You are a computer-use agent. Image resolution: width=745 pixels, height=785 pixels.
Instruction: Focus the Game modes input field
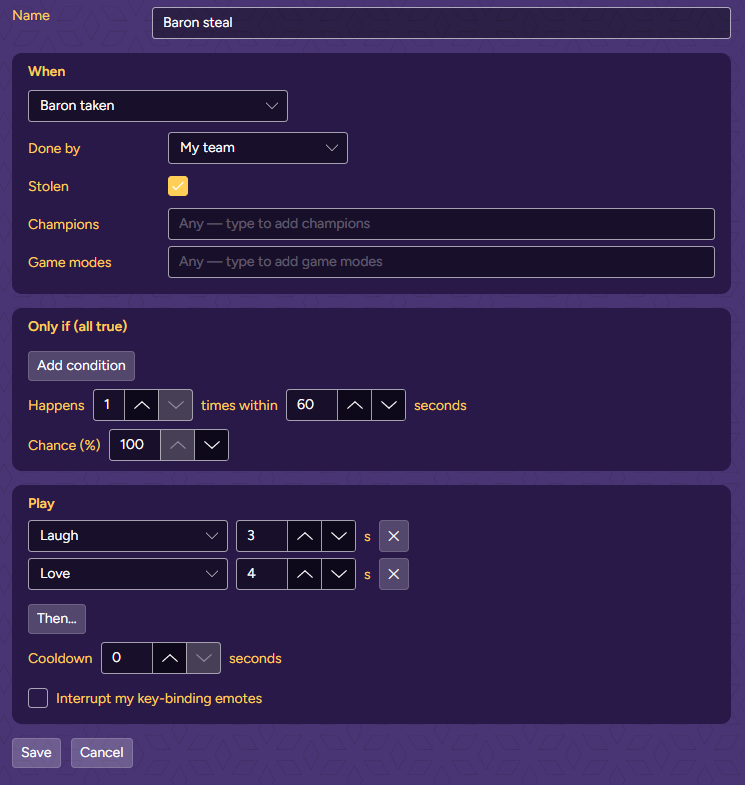coord(441,262)
